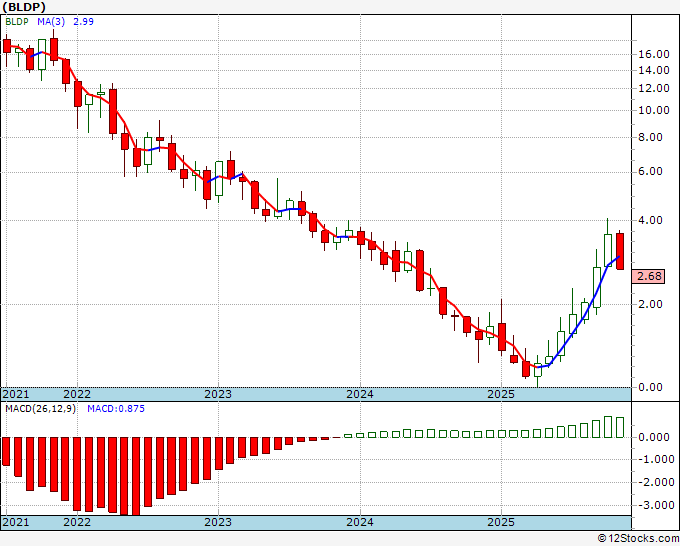Click 2024 on the price chart timeline
Screen dimensions: 680x546
click(360, 394)
